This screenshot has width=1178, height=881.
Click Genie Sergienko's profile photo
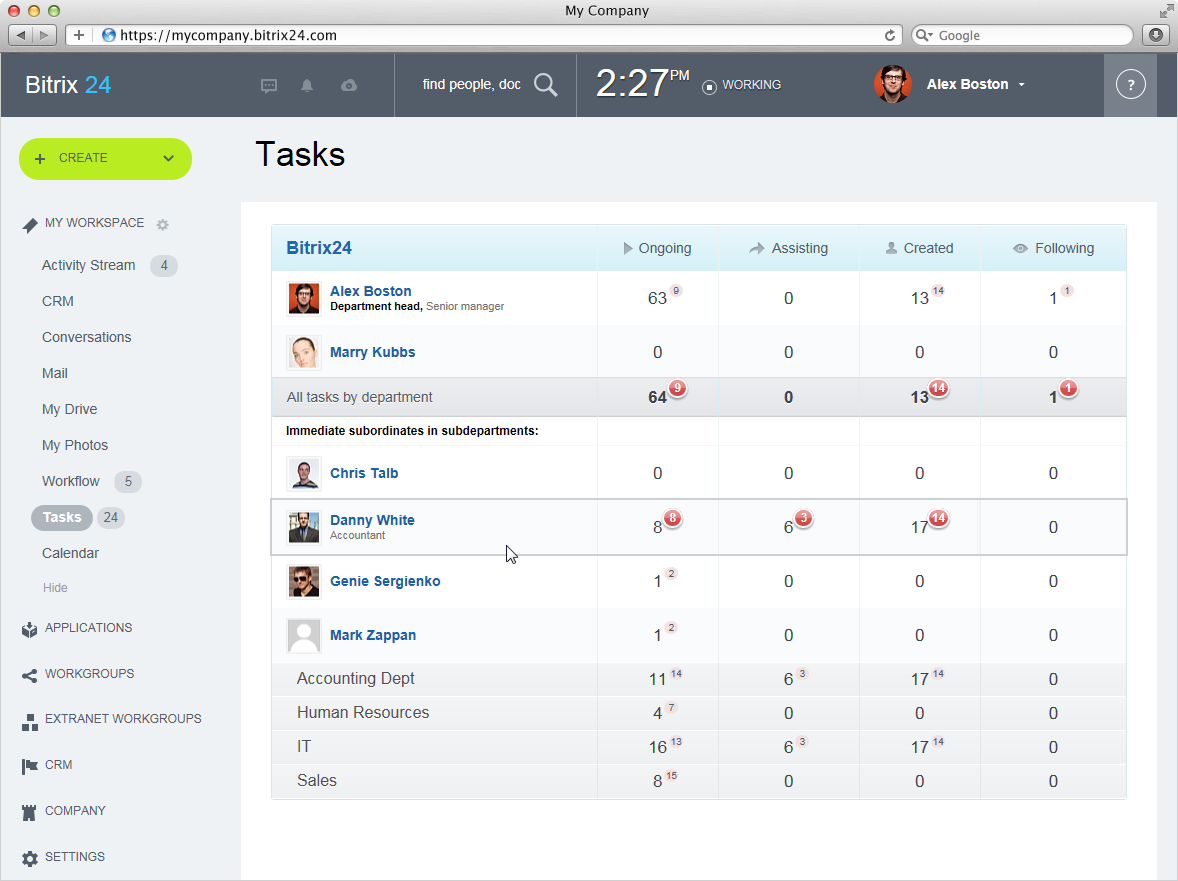[304, 581]
